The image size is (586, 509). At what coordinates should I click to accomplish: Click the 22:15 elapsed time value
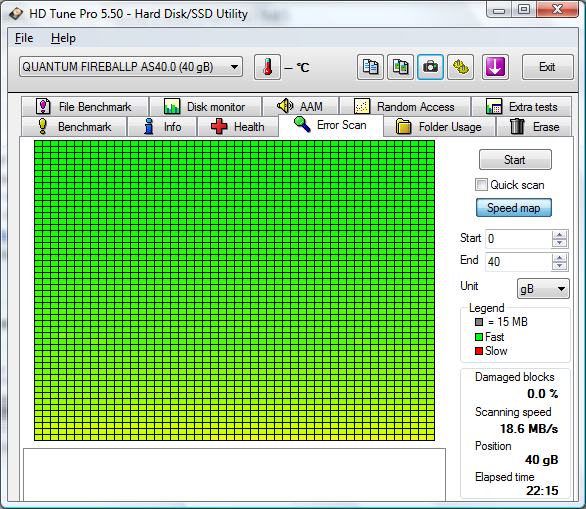tap(542, 491)
